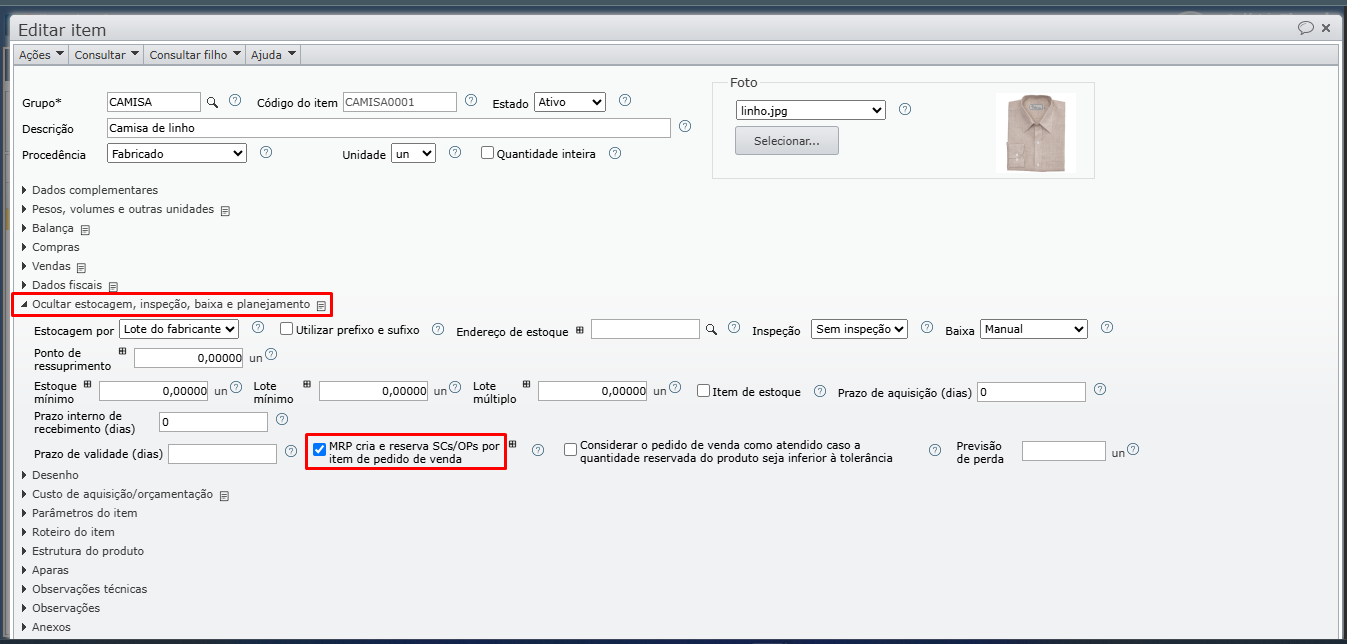Viewport: 1347px width, 644px height.
Task: Click the search magnifier next to Grupo field
Action: (212, 102)
